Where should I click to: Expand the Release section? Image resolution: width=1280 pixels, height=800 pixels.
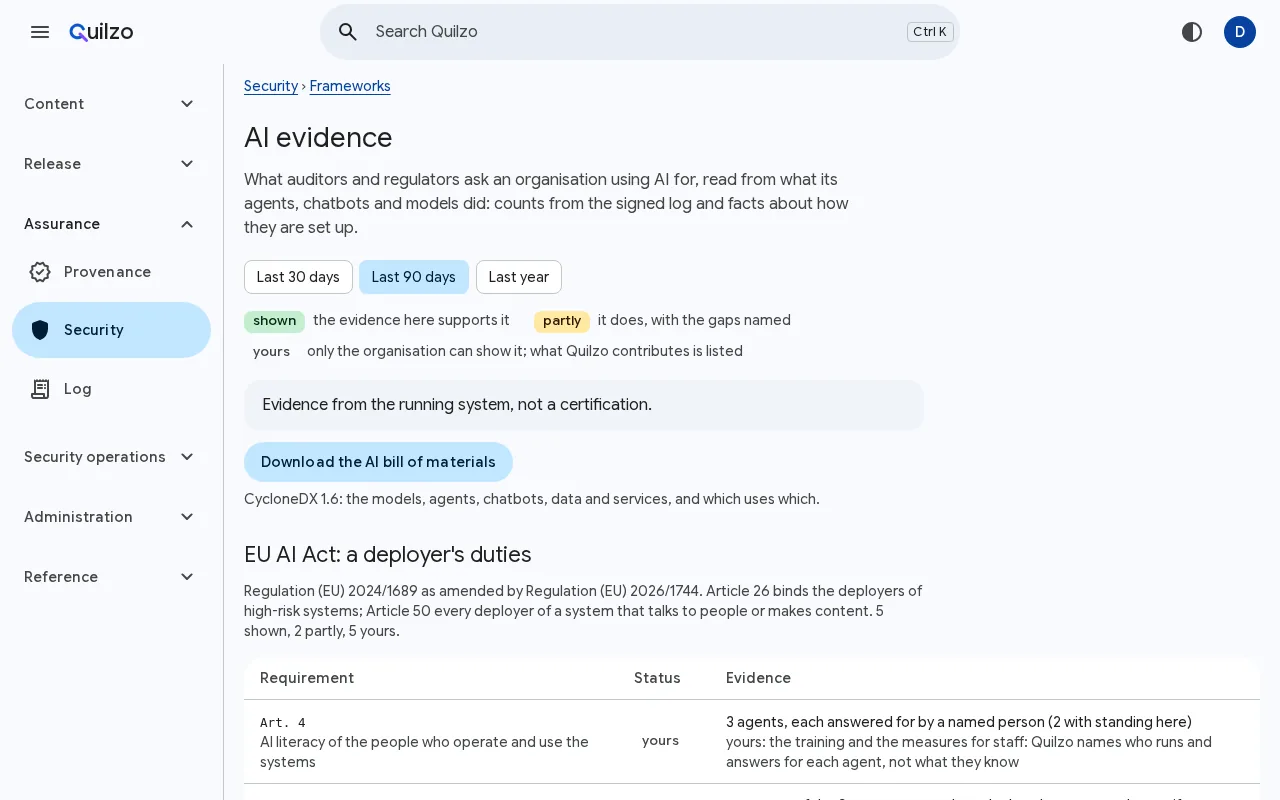[111, 164]
